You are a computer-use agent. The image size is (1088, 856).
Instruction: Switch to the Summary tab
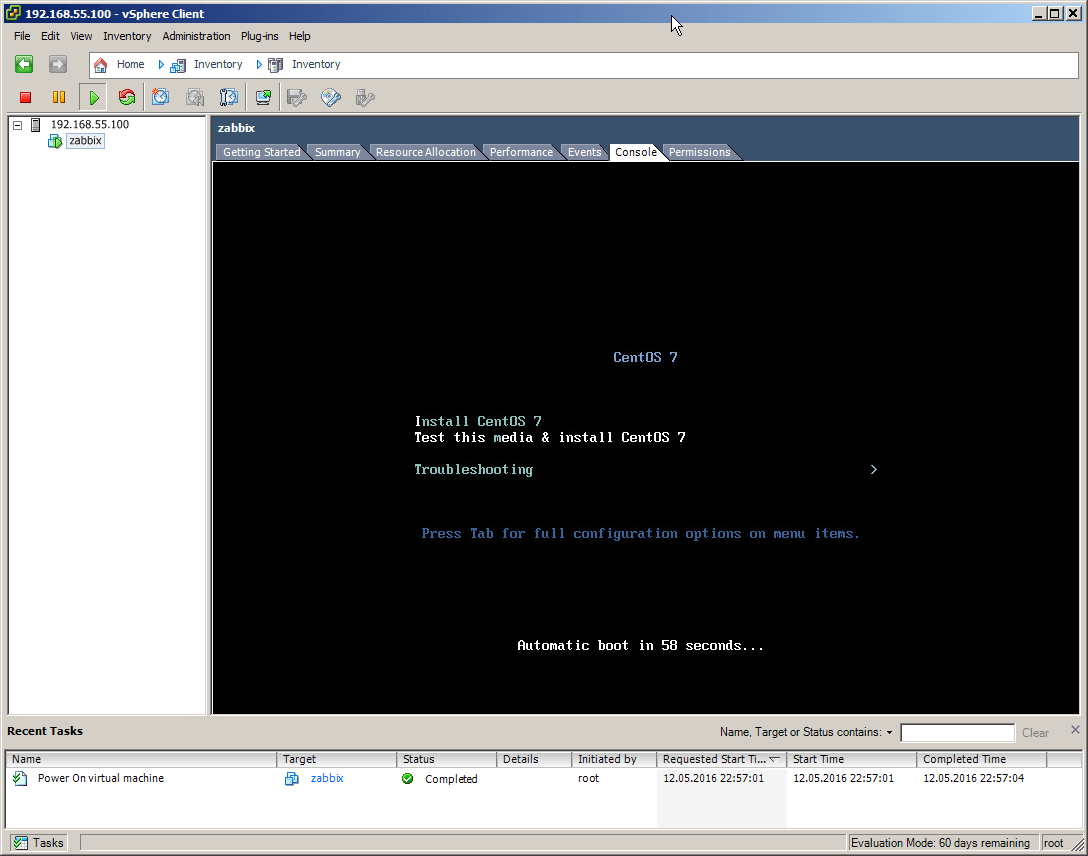coord(337,152)
